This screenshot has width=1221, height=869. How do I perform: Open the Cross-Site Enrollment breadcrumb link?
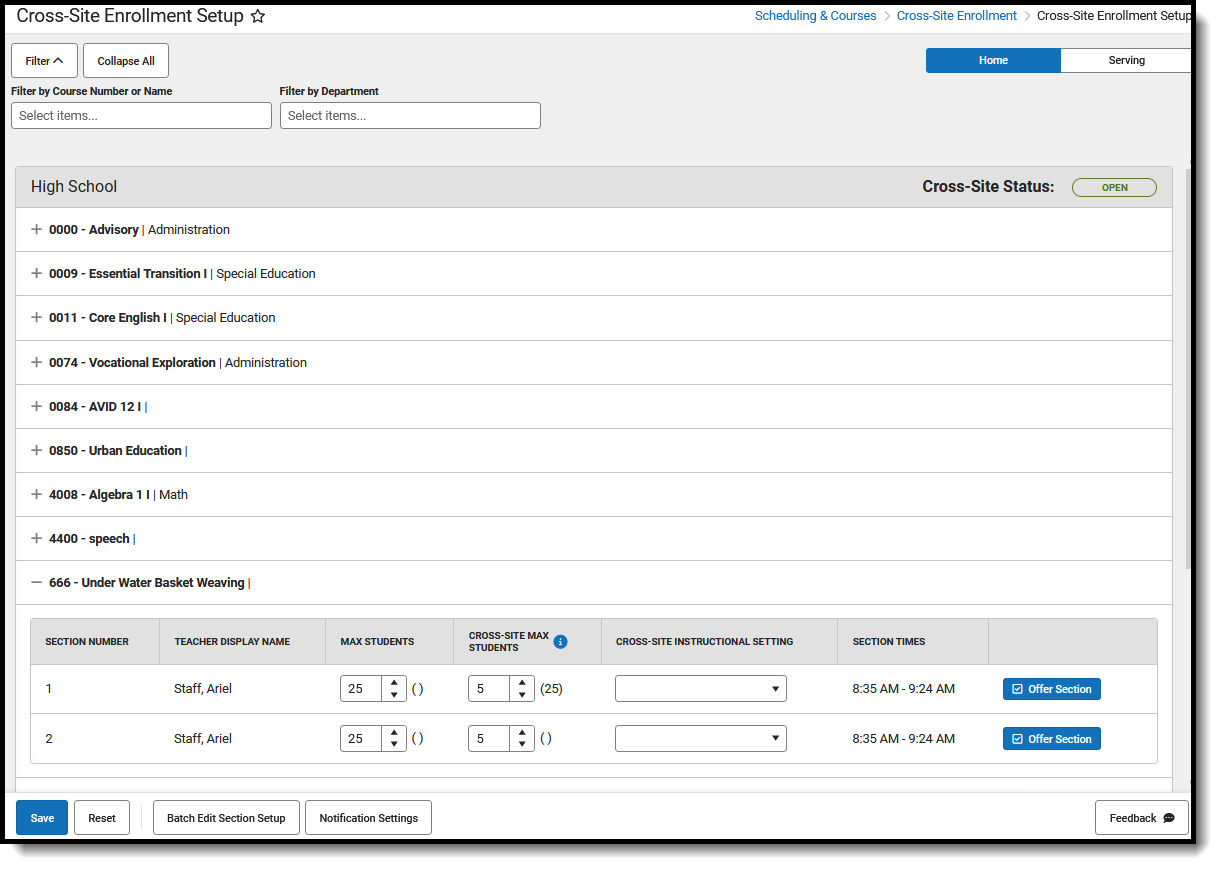[957, 16]
